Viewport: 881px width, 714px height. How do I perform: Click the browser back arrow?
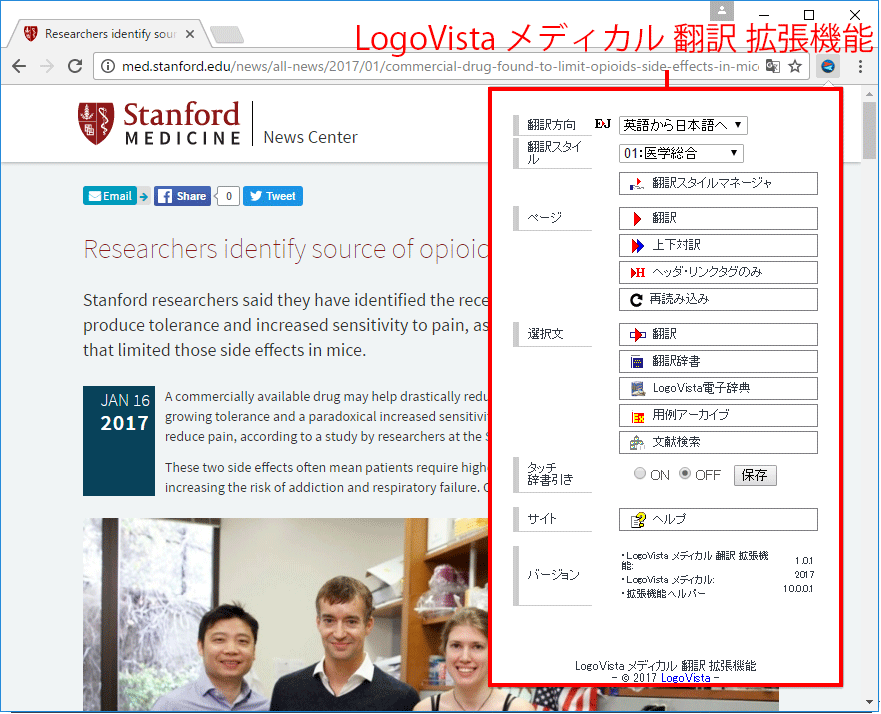19,66
